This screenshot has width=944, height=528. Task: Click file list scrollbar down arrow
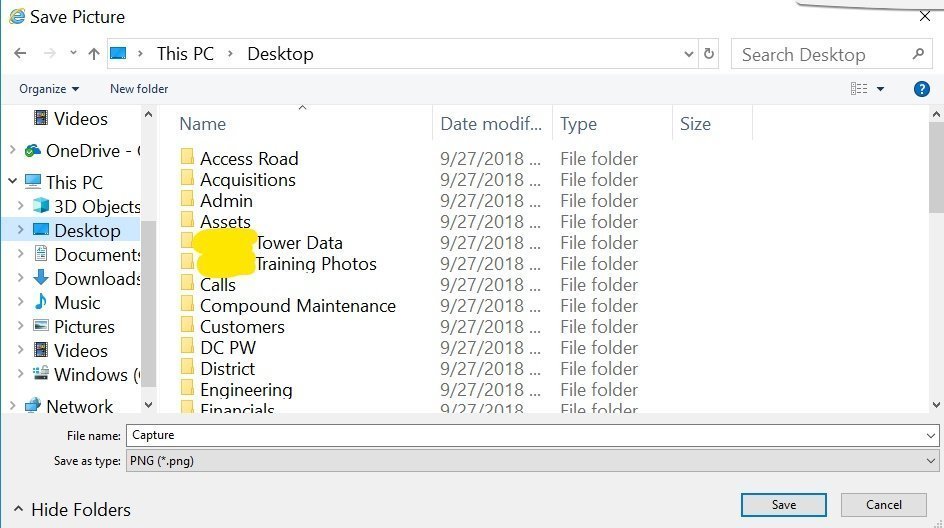point(936,405)
